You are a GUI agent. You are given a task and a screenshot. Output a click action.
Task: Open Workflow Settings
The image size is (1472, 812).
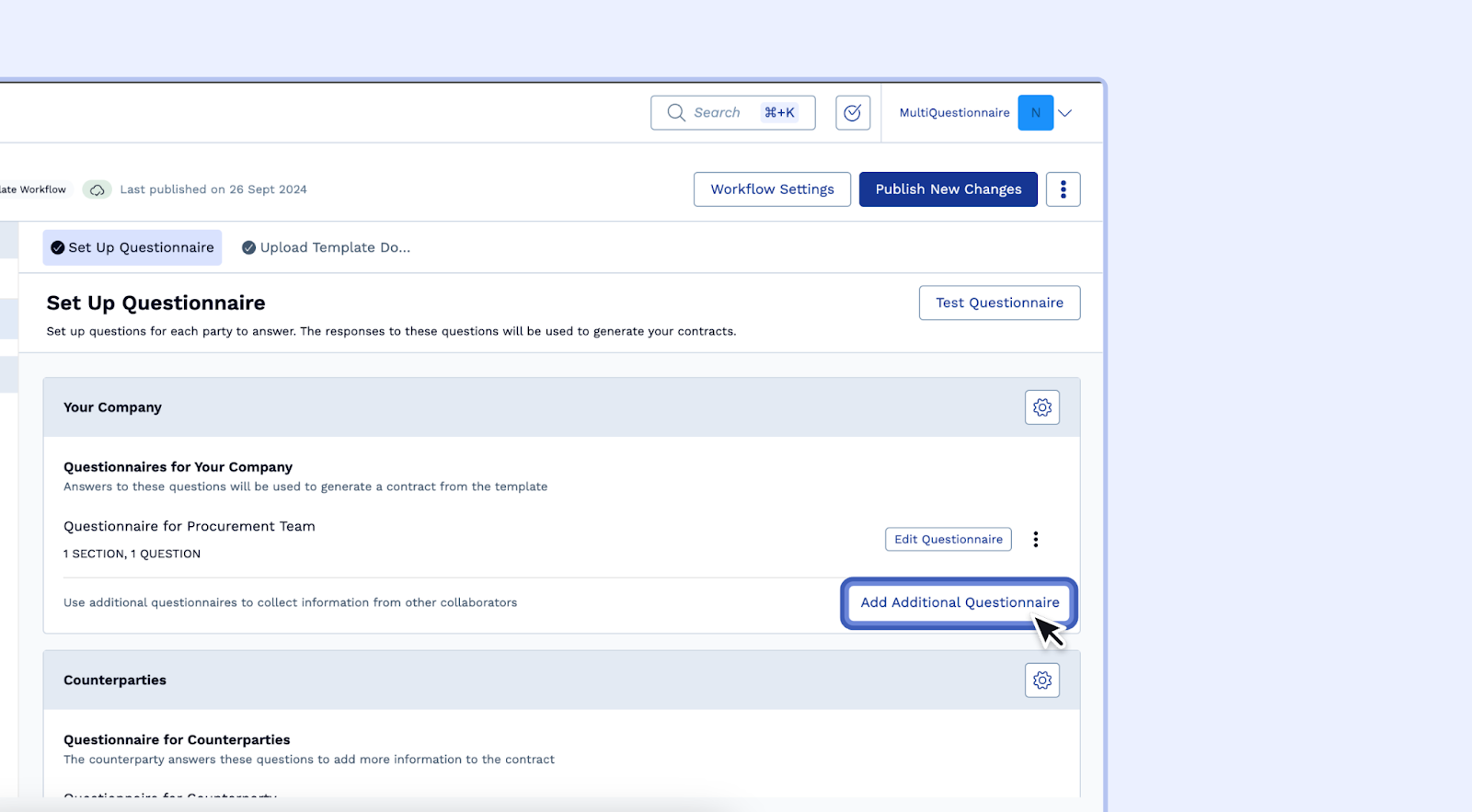click(772, 189)
